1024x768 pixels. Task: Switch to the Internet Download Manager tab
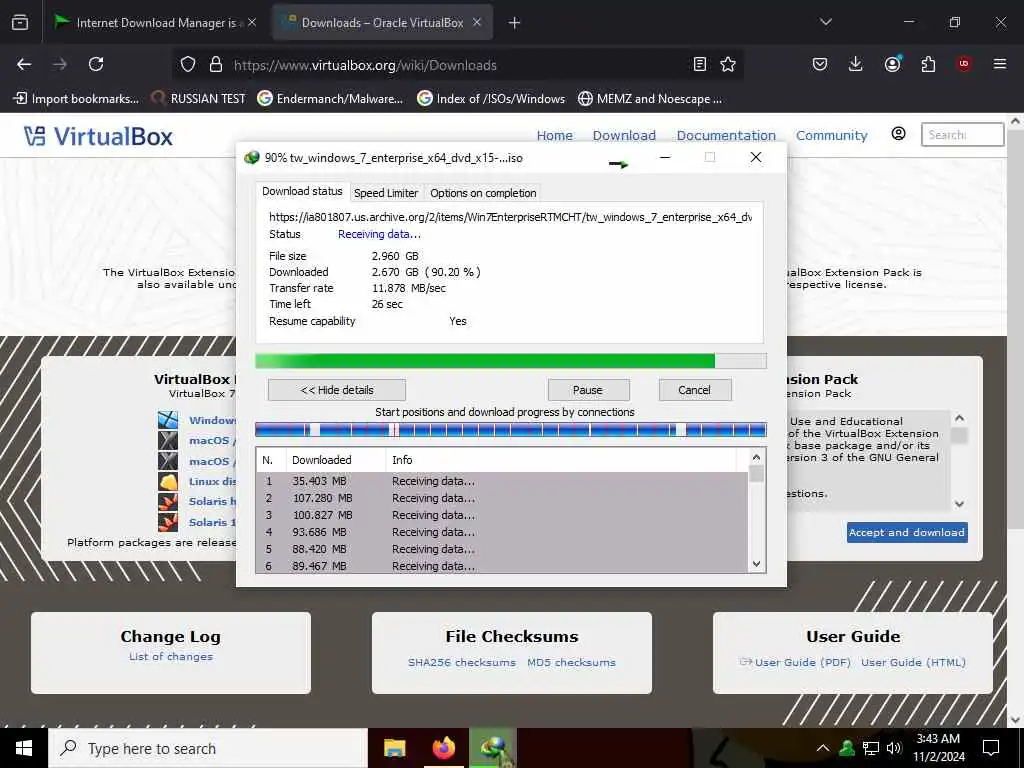(x=155, y=23)
